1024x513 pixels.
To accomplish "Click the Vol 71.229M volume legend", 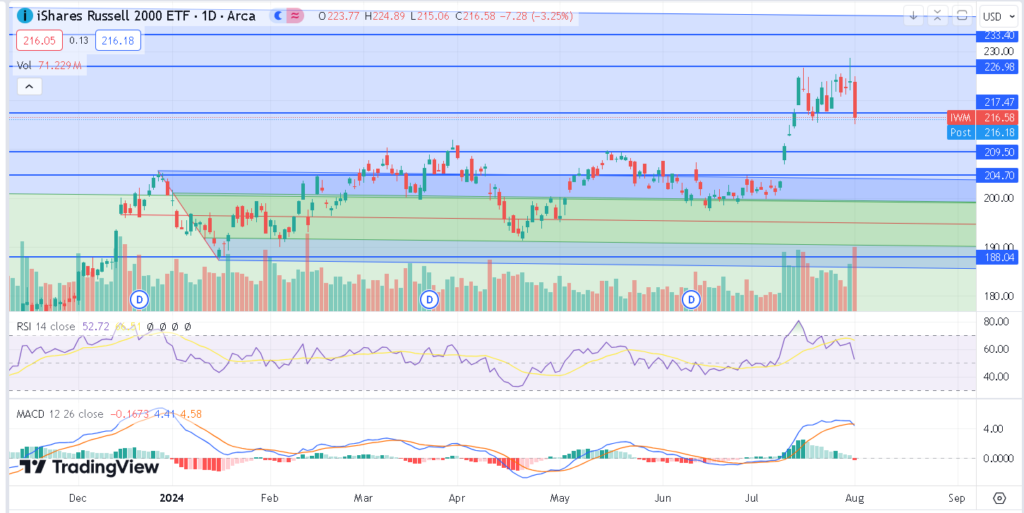I will tap(49, 66).
